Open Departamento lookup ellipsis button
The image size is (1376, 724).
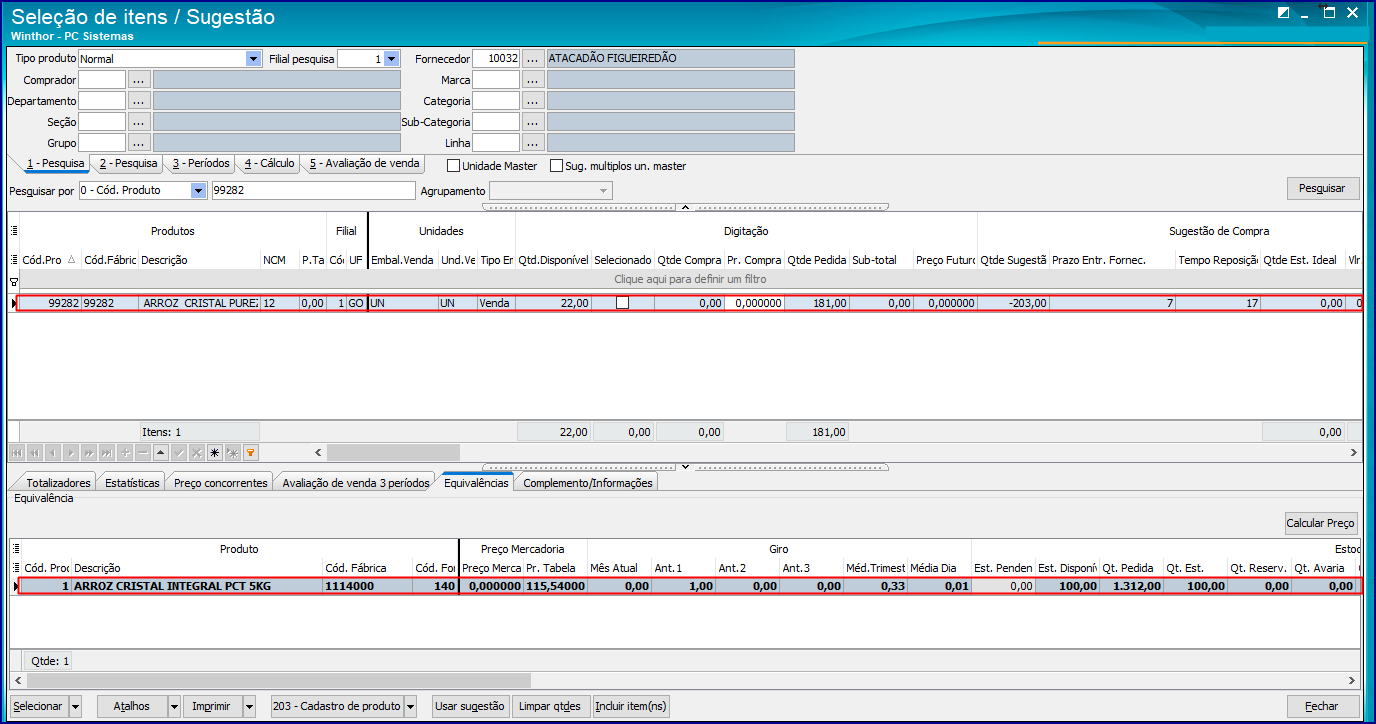pos(139,101)
